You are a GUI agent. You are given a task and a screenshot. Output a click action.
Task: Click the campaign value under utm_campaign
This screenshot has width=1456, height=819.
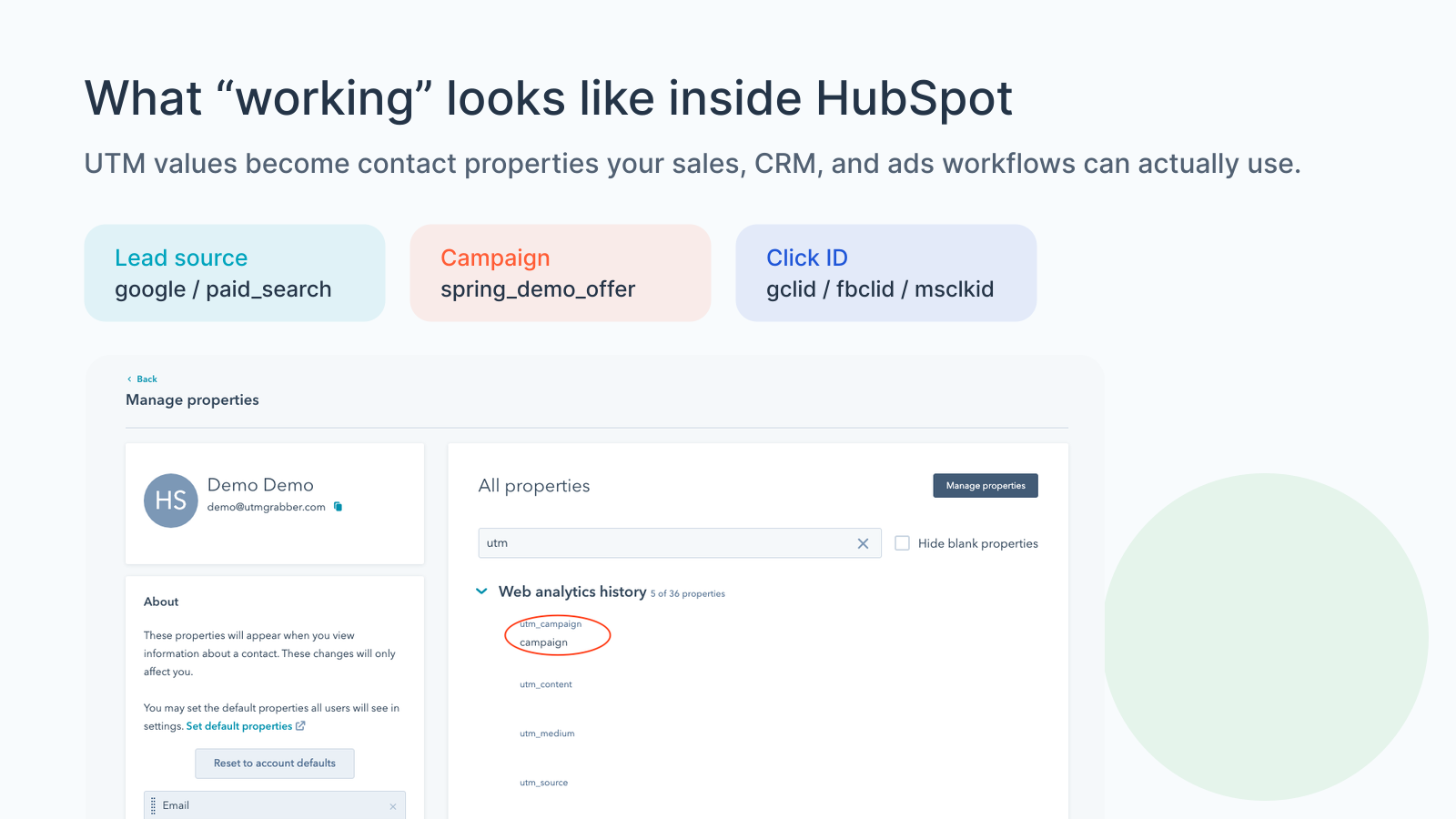click(543, 642)
